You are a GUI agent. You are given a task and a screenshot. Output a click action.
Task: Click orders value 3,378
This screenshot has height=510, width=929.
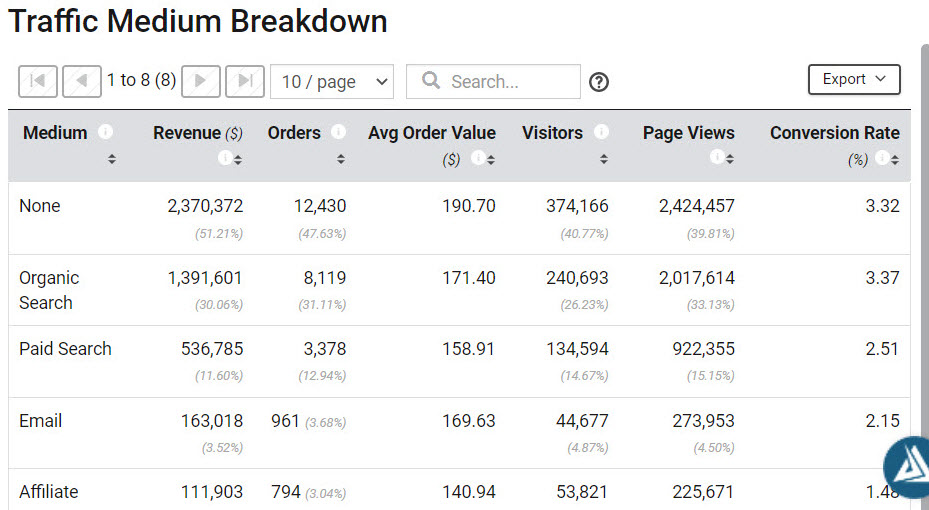[x=325, y=348]
